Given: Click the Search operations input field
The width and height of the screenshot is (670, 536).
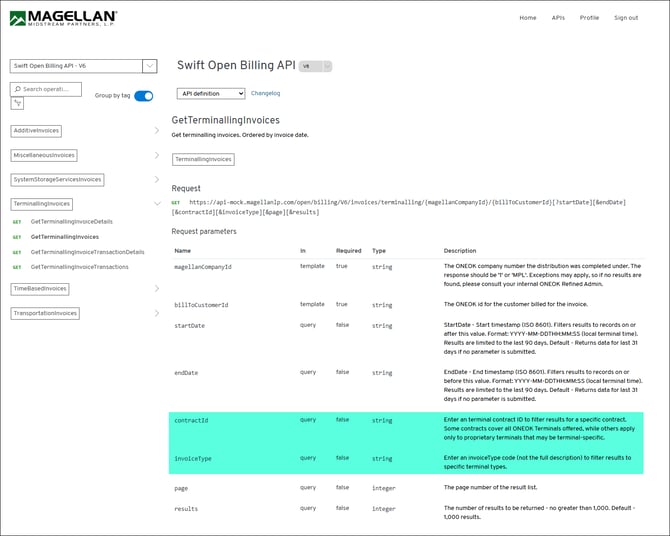Looking at the screenshot, I should coord(50,89).
